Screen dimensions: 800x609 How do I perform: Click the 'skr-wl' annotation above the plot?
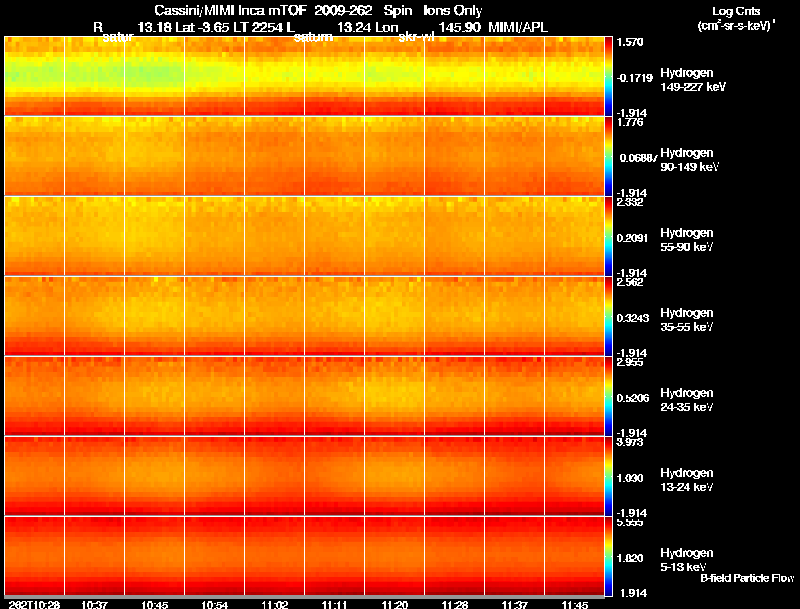coord(416,37)
